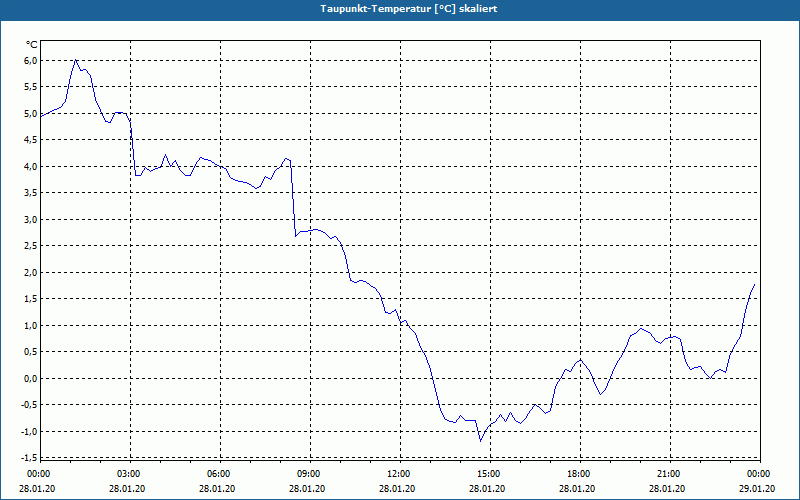The image size is (800, 500).
Task: Select the 0,0 y-axis label
Action: (x=31, y=379)
